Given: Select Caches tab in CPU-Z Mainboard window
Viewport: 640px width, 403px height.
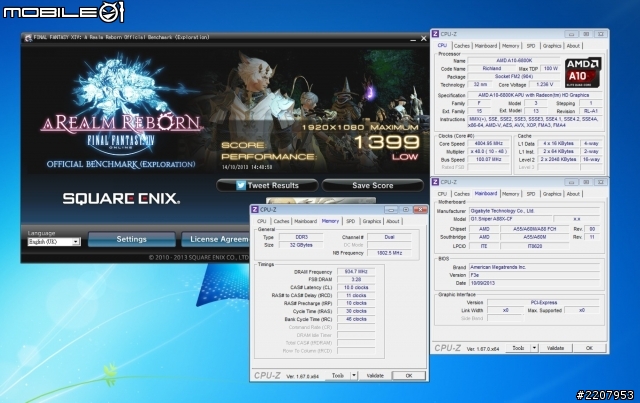Looking at the screenshot, I should pos(462,194).
